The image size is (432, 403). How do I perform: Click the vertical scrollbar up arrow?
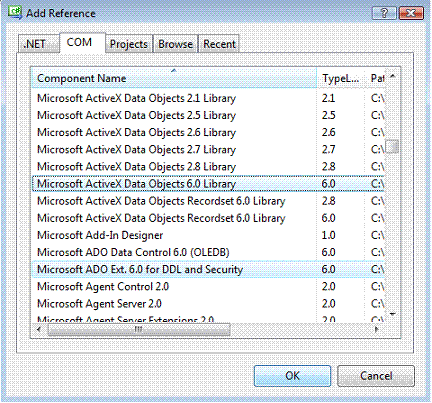(393, 76)
